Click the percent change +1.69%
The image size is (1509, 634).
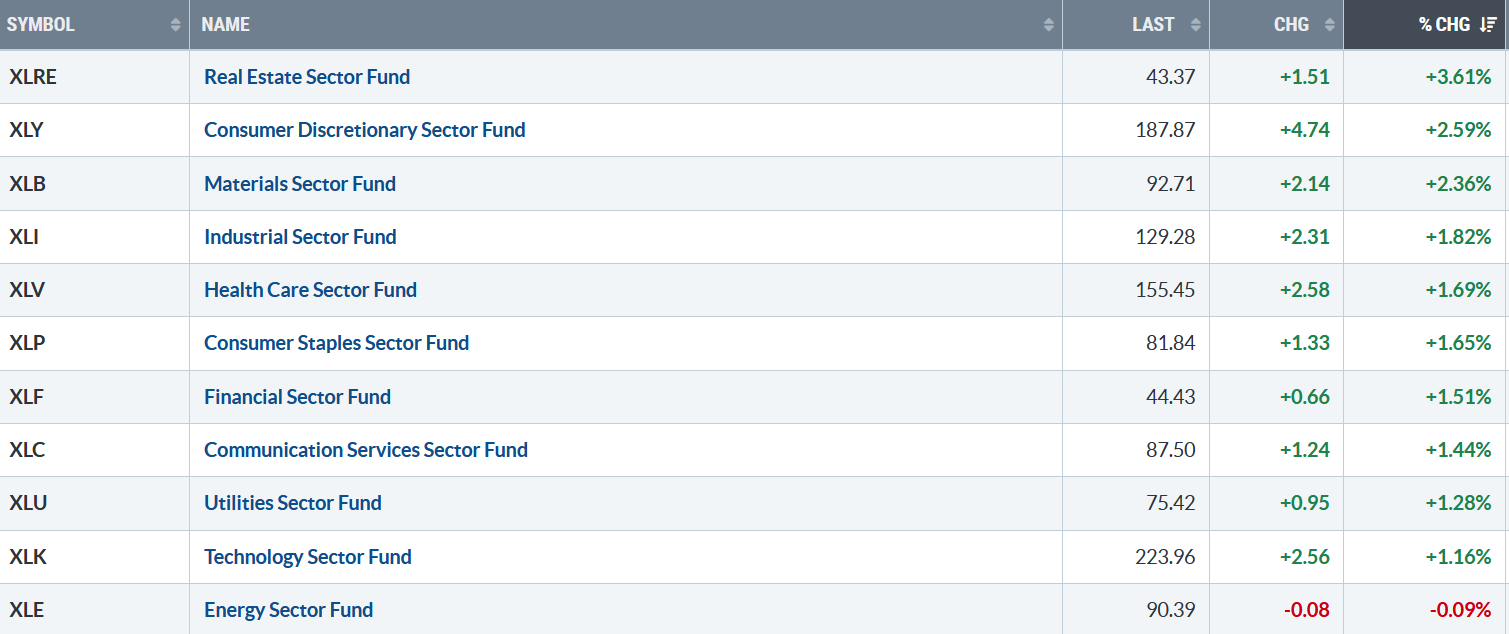tap(1458, 290)
